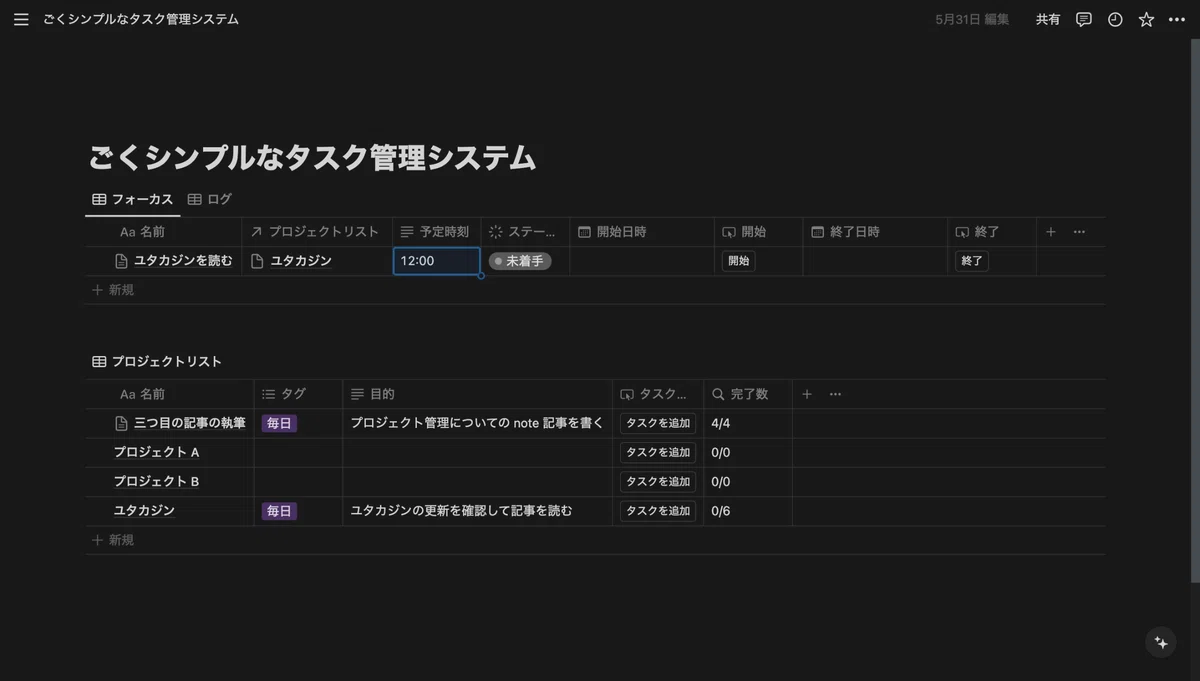Add new row in focus table via 新規
The image size is (1200, 681).
113,290
